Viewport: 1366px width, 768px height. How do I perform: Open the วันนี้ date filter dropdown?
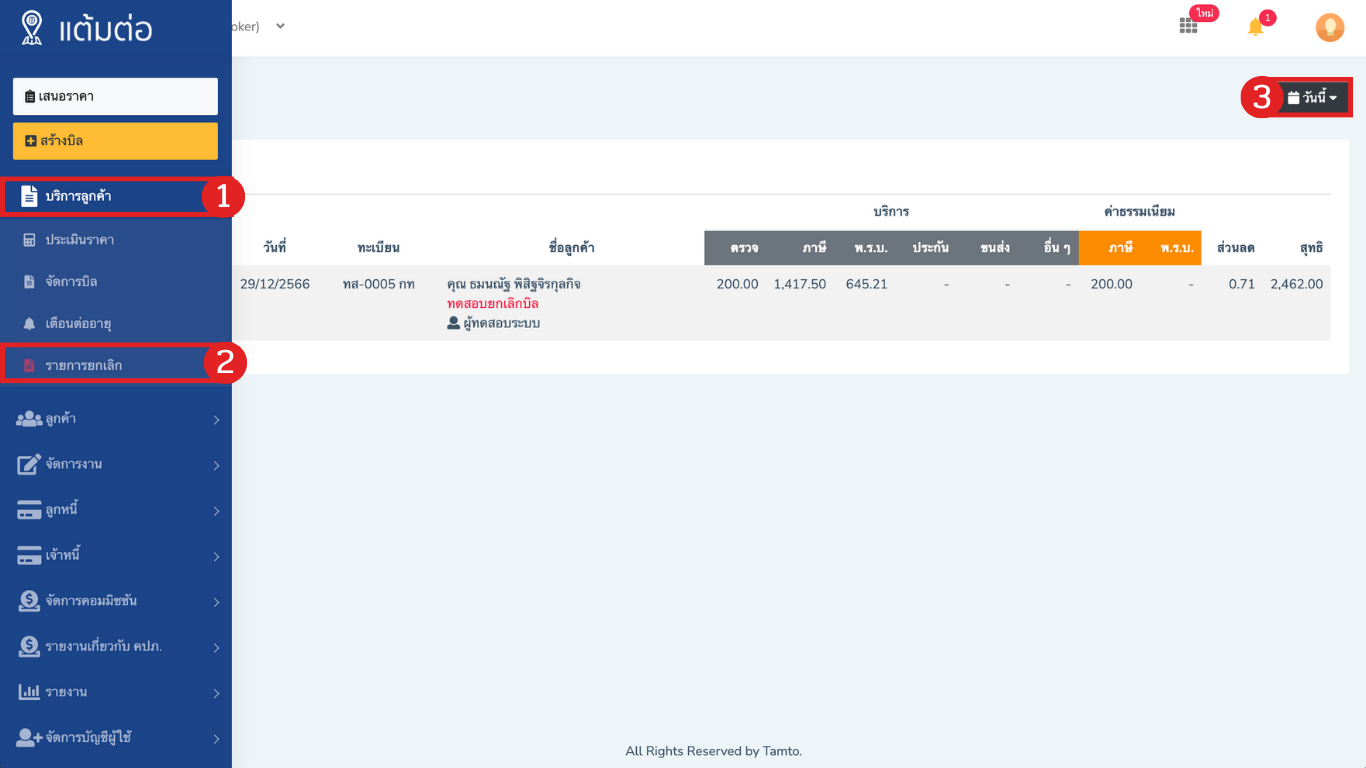1313,98
